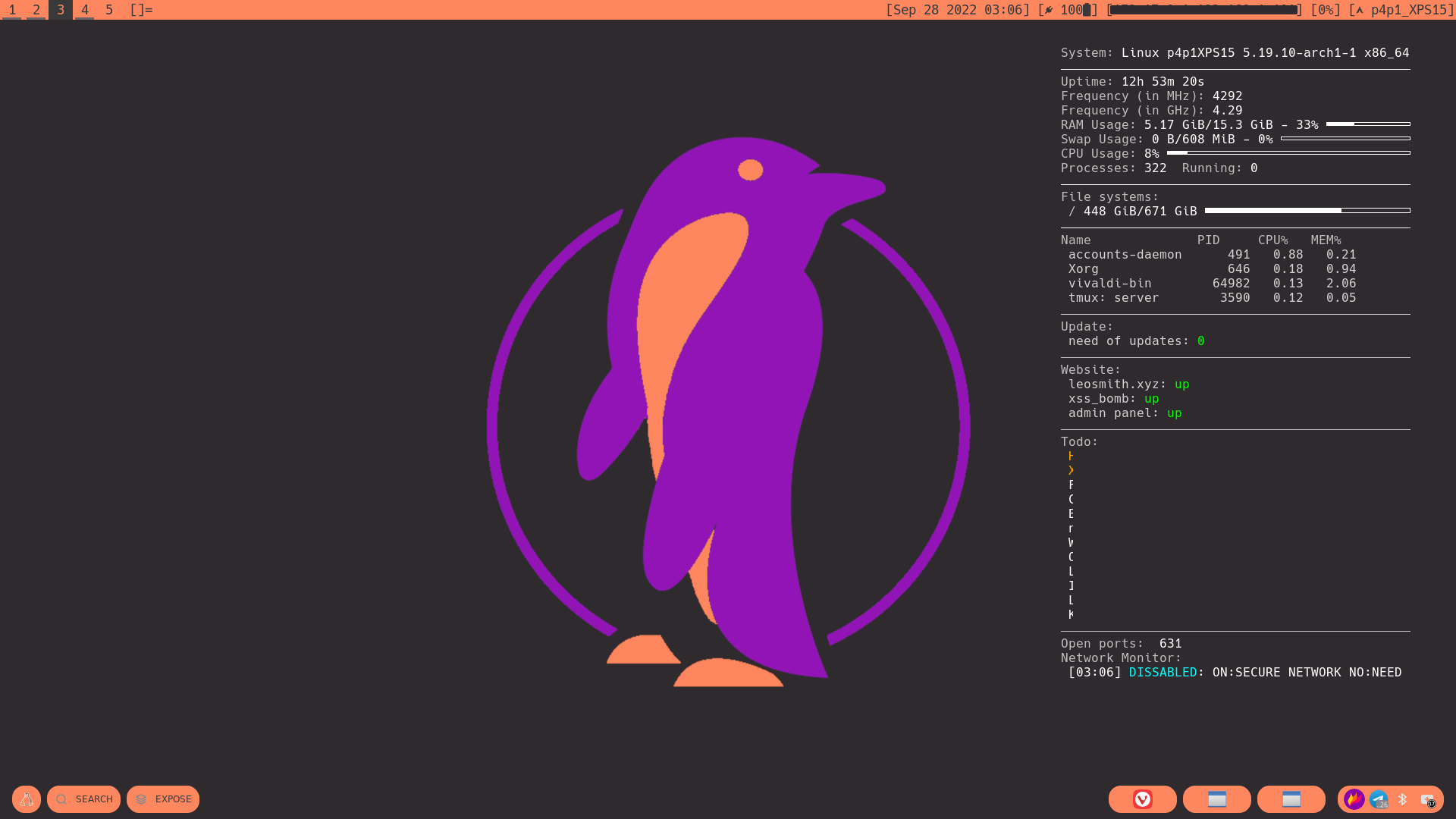The image size is (1456, 819).
Task: Switch to workspace tag 2
Action: tap(36, 10)
